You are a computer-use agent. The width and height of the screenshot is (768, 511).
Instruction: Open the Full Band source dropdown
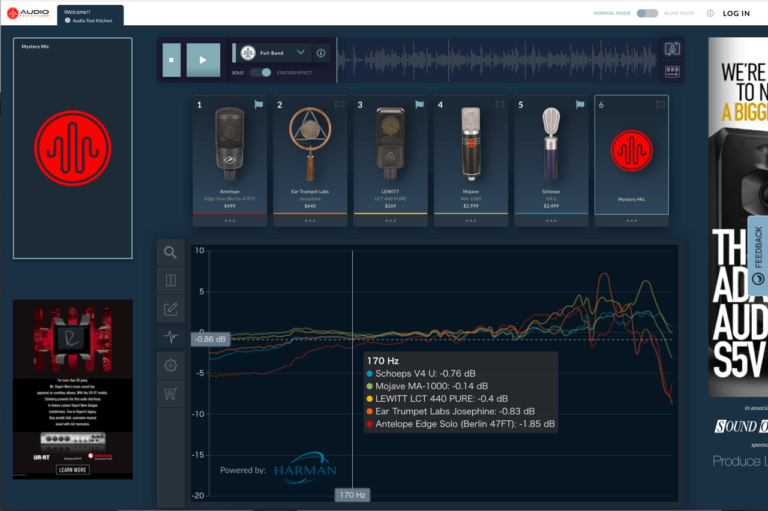pyautogui.click(x=273, y=52)
